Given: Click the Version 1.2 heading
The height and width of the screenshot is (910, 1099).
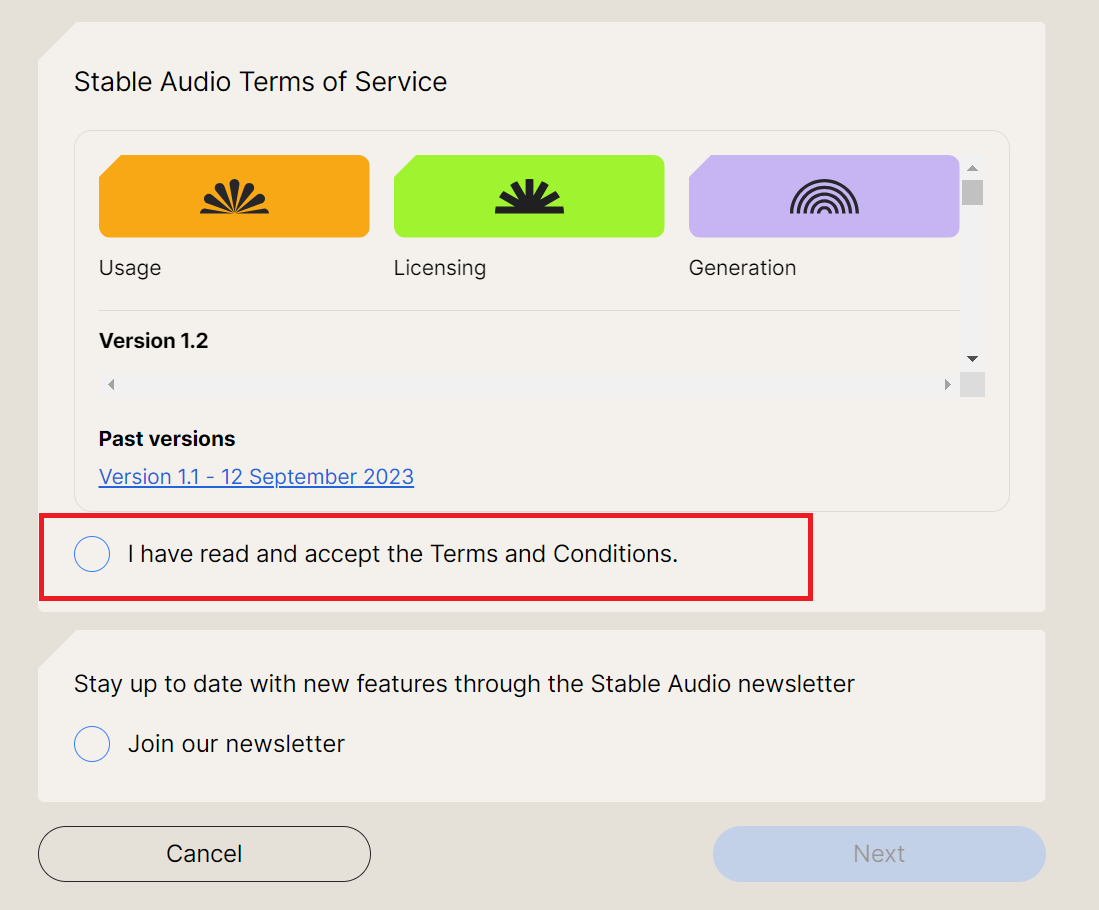Looking at the screenshot, I should click(x=153, y=341).
